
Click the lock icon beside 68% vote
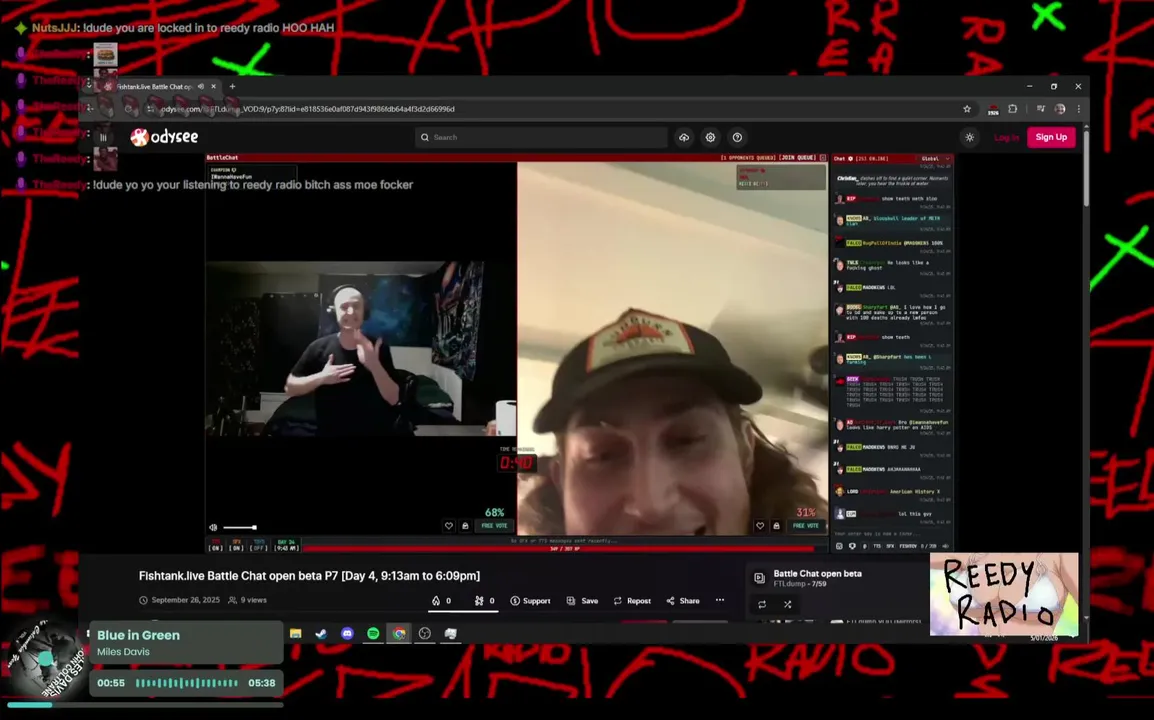tap(465, 526)
